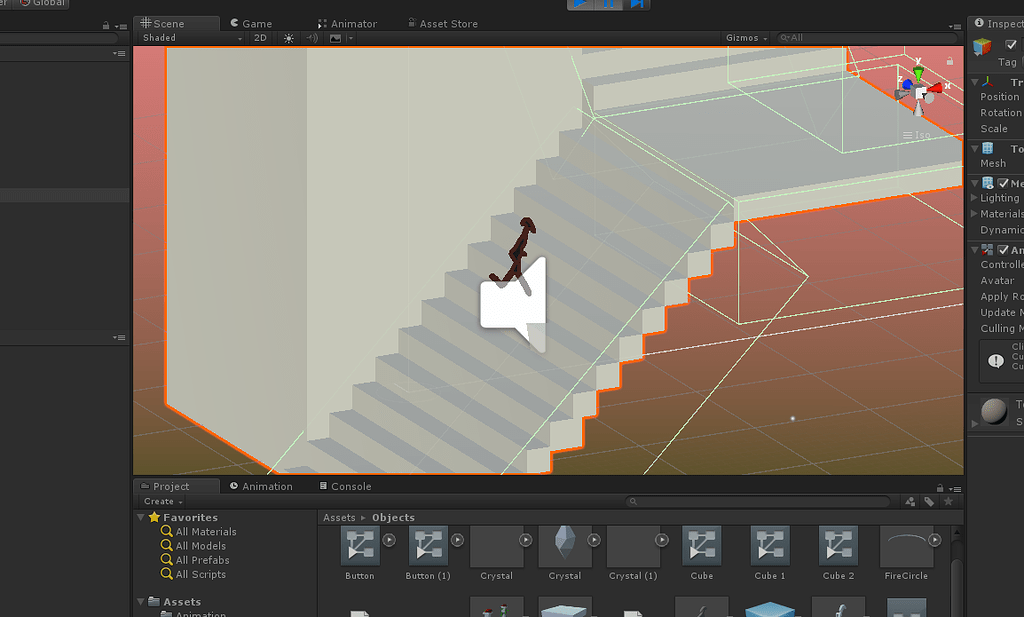
Task: Enable 2D scene view mode
Action: [x=262, y=38]
